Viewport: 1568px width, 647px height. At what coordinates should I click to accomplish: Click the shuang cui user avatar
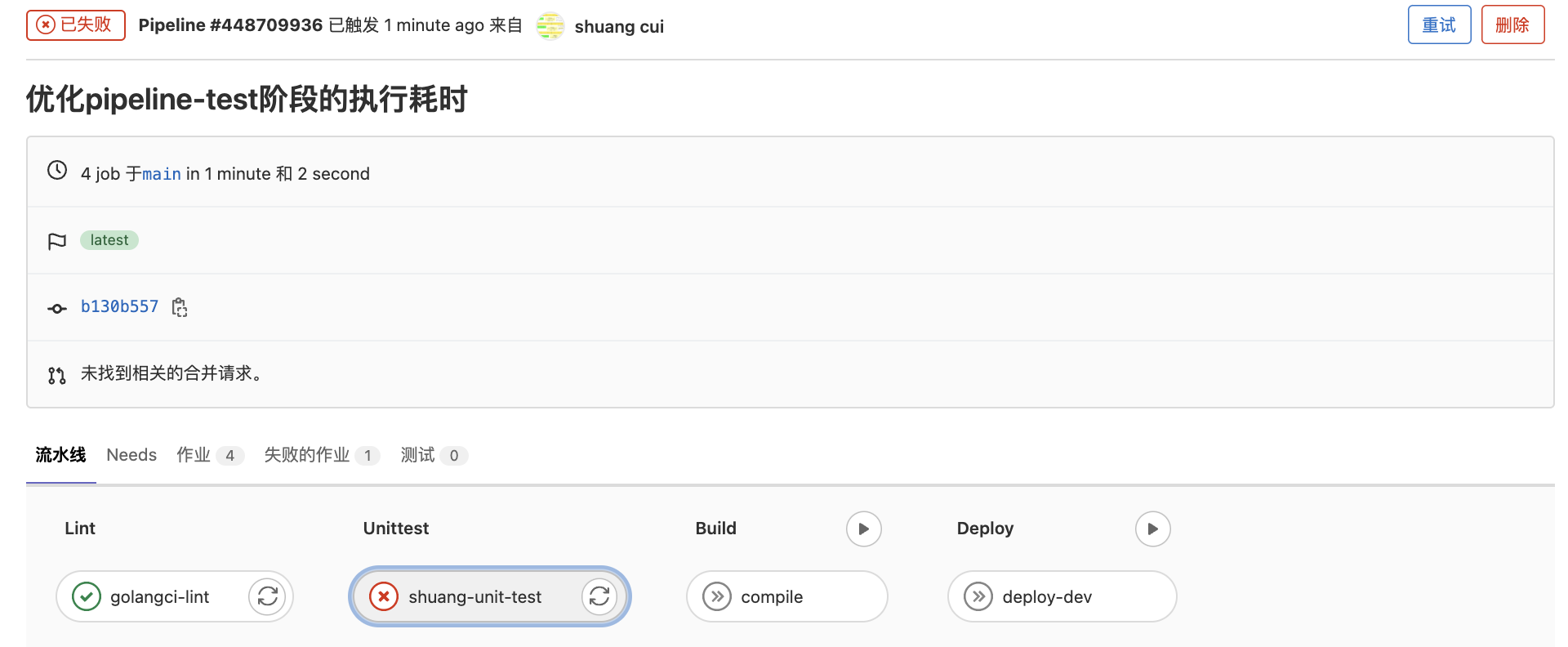550,26
